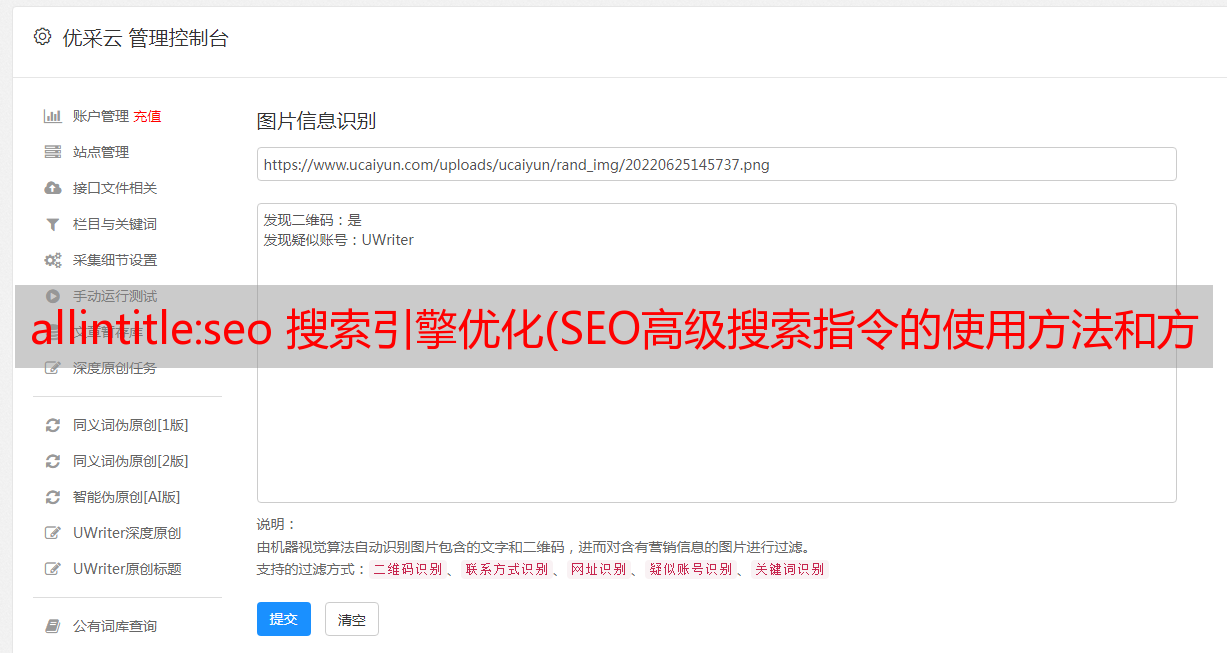Click the edit icon for UWriter原创标题
This screenshot has height=653, width=1227.
click(x=53, y=569)
